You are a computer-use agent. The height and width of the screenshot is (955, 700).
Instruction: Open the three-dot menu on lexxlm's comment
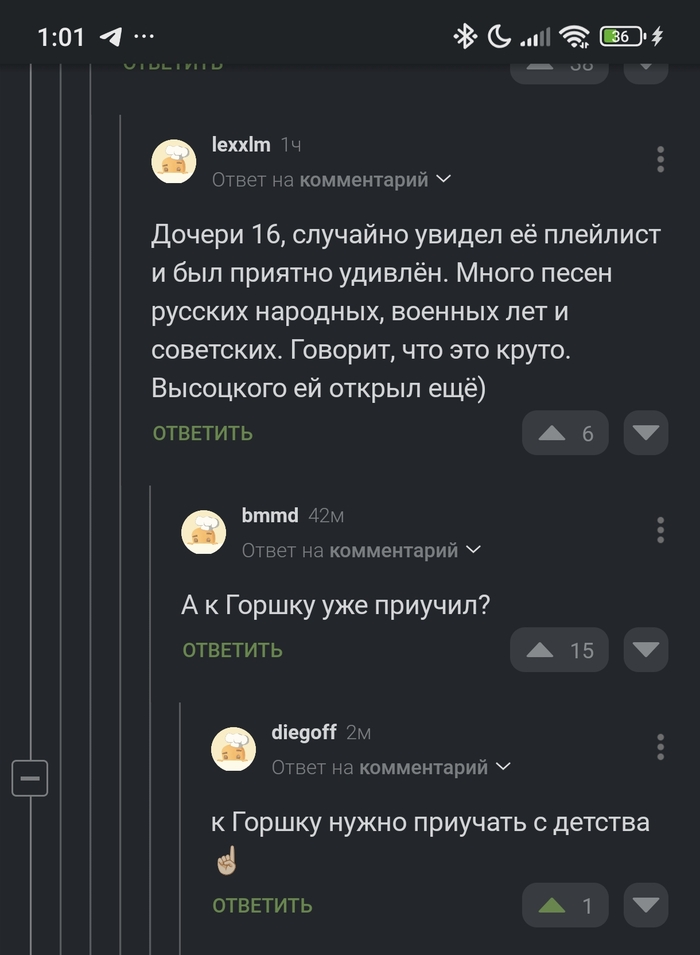pos(659,160)
